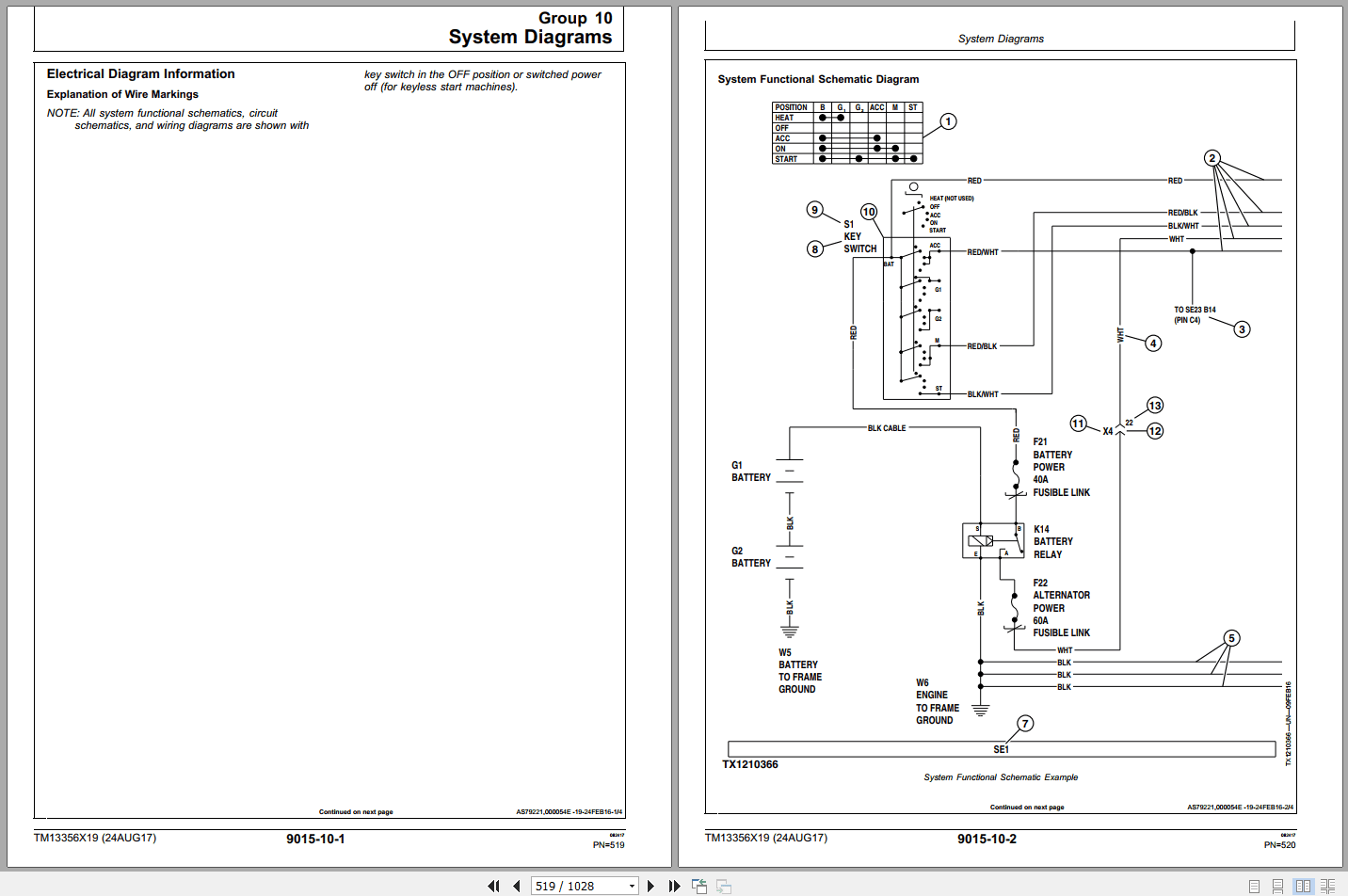The width and height of the screenshot is (1348, 896).
Task: Click callout number 13 near X4 connector
Action: 1155,406
